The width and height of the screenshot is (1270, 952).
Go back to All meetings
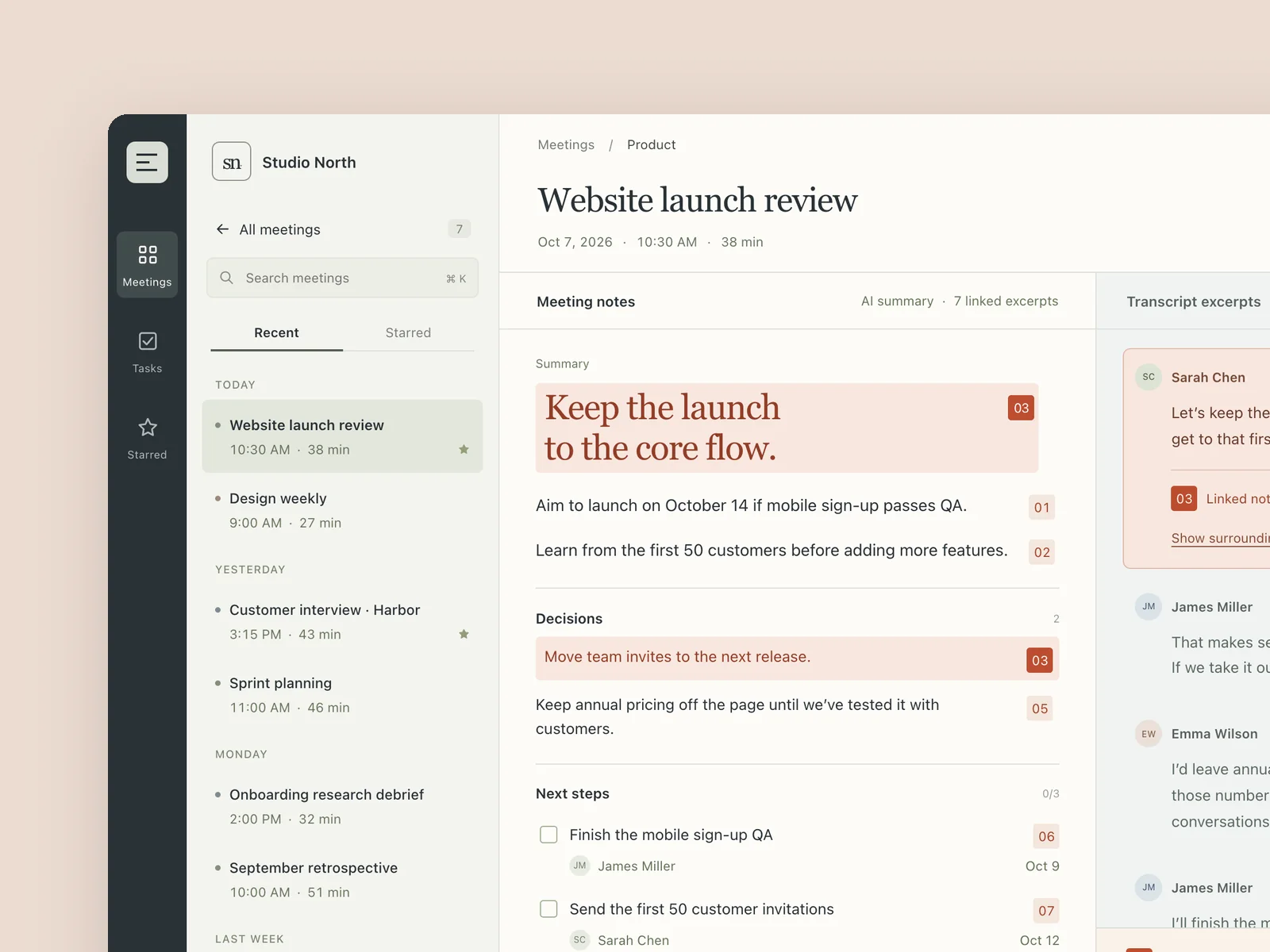click(279, 229)
